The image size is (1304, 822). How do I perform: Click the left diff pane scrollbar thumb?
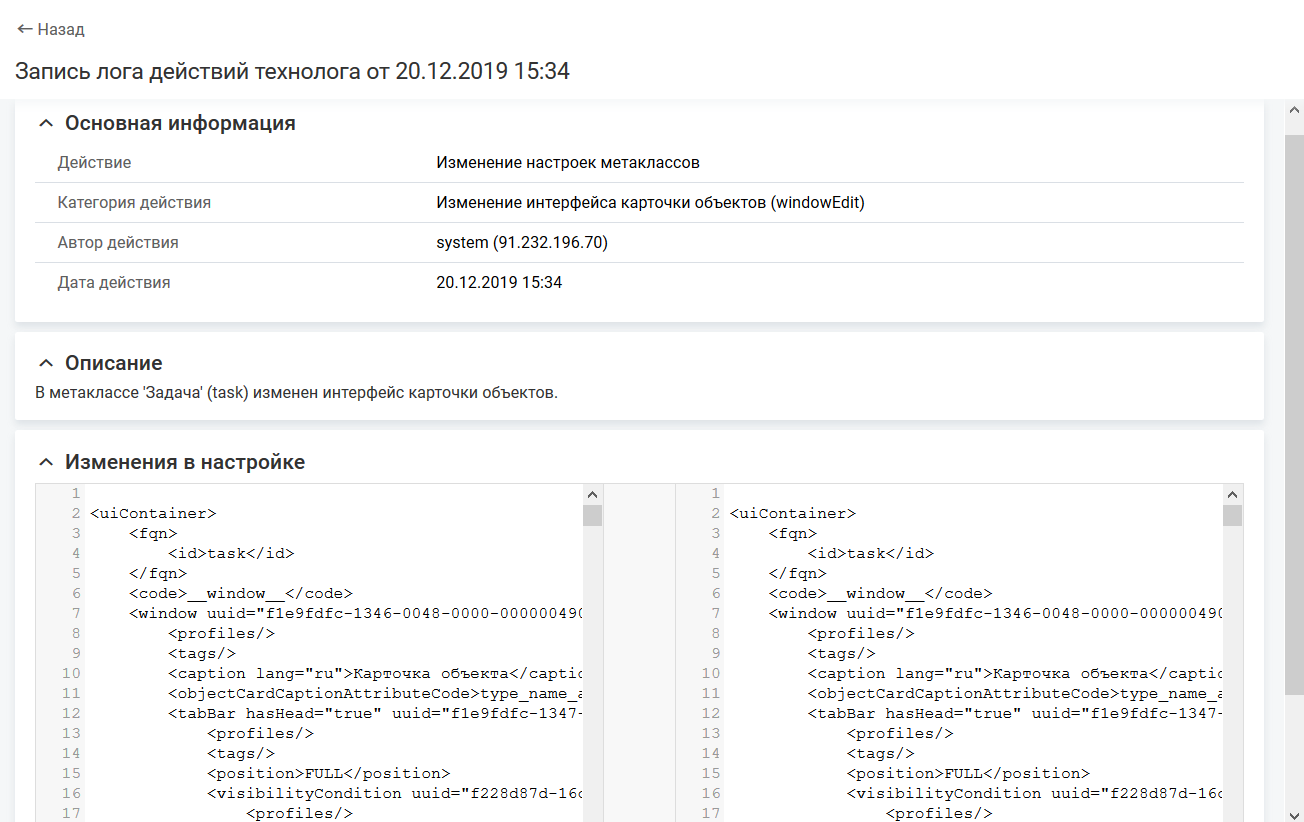coord(592,515)
